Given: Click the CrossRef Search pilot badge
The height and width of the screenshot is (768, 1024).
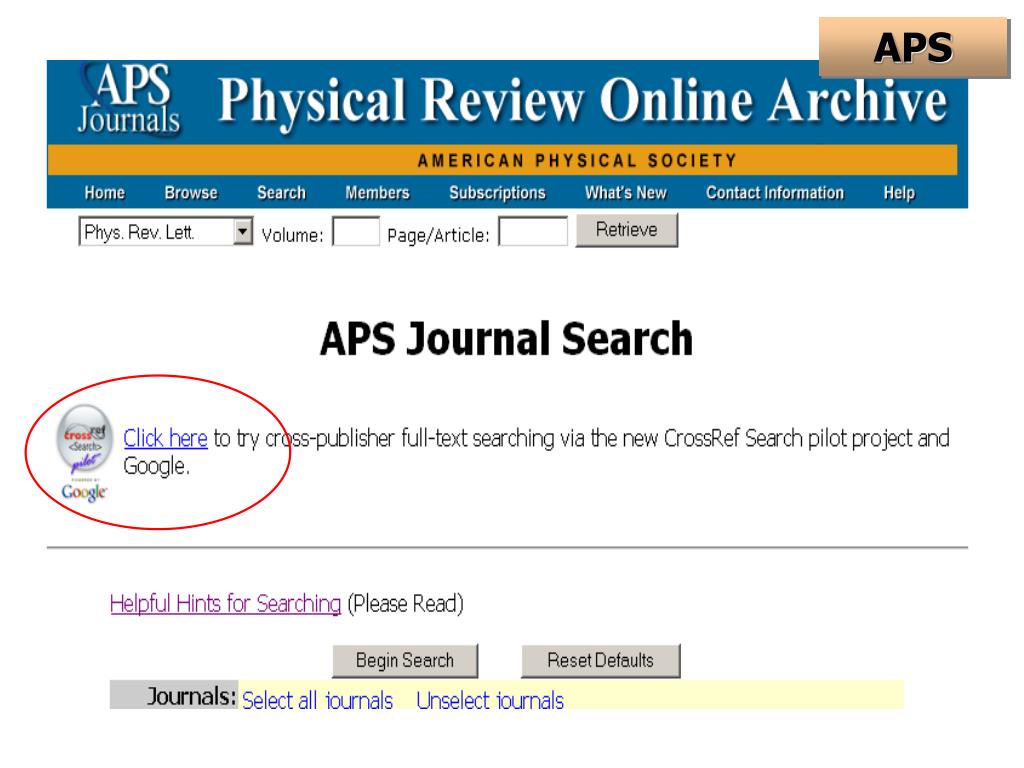Looking at the screenshot, I should click(84, 440).
